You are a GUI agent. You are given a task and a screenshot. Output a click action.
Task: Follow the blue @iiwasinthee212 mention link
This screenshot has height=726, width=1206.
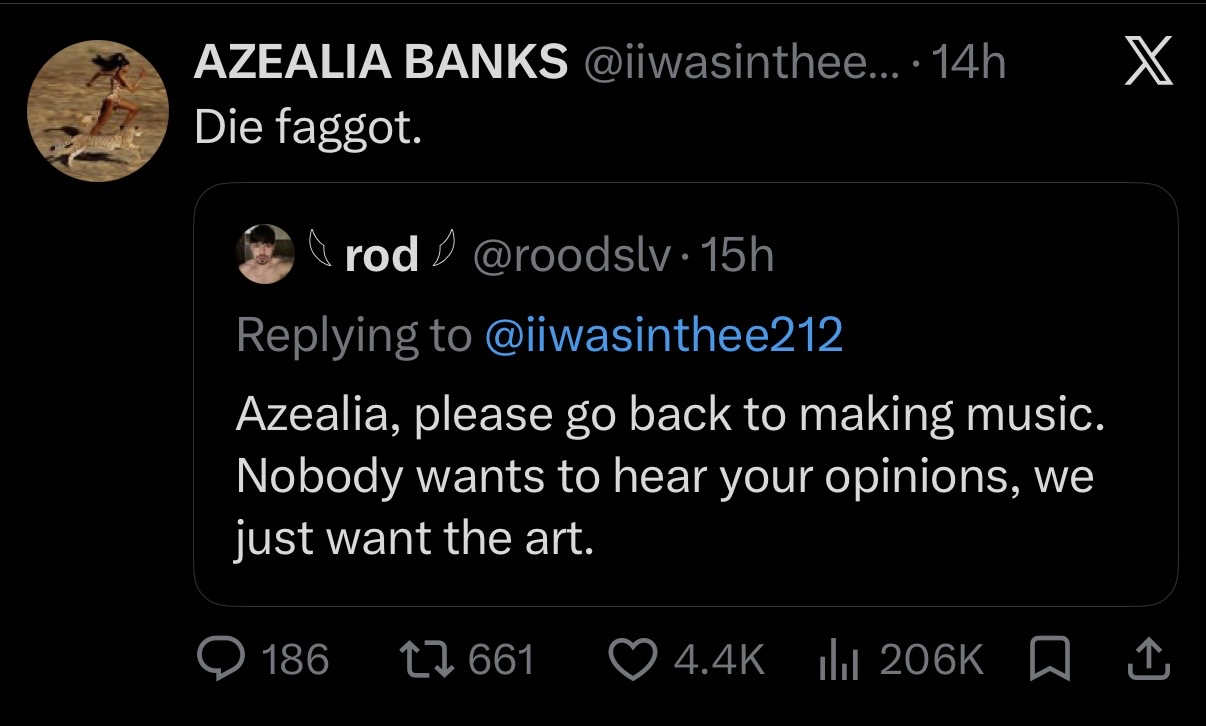(663, 335)
